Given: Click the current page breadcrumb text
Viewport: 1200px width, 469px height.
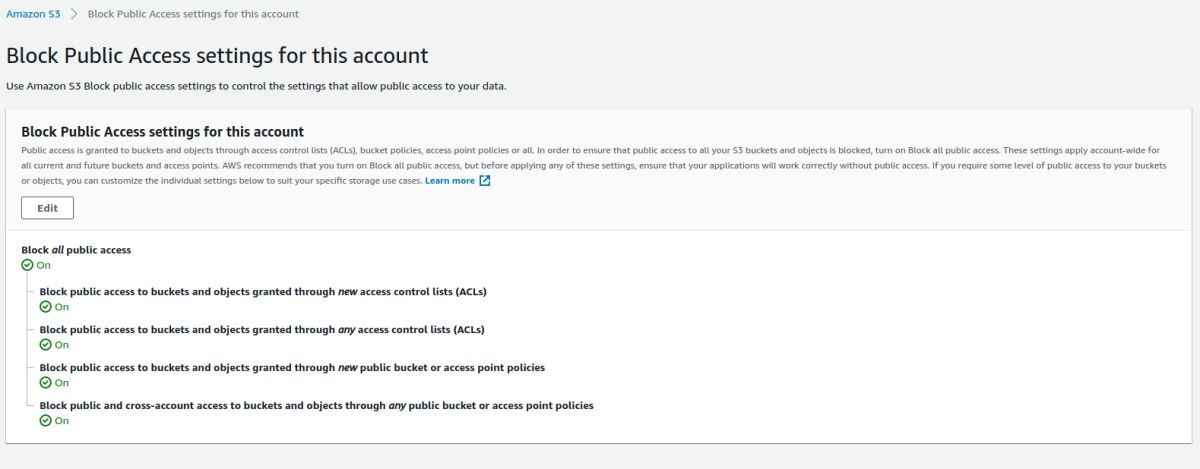Looking at the screenshot, I should click(193, 14).
